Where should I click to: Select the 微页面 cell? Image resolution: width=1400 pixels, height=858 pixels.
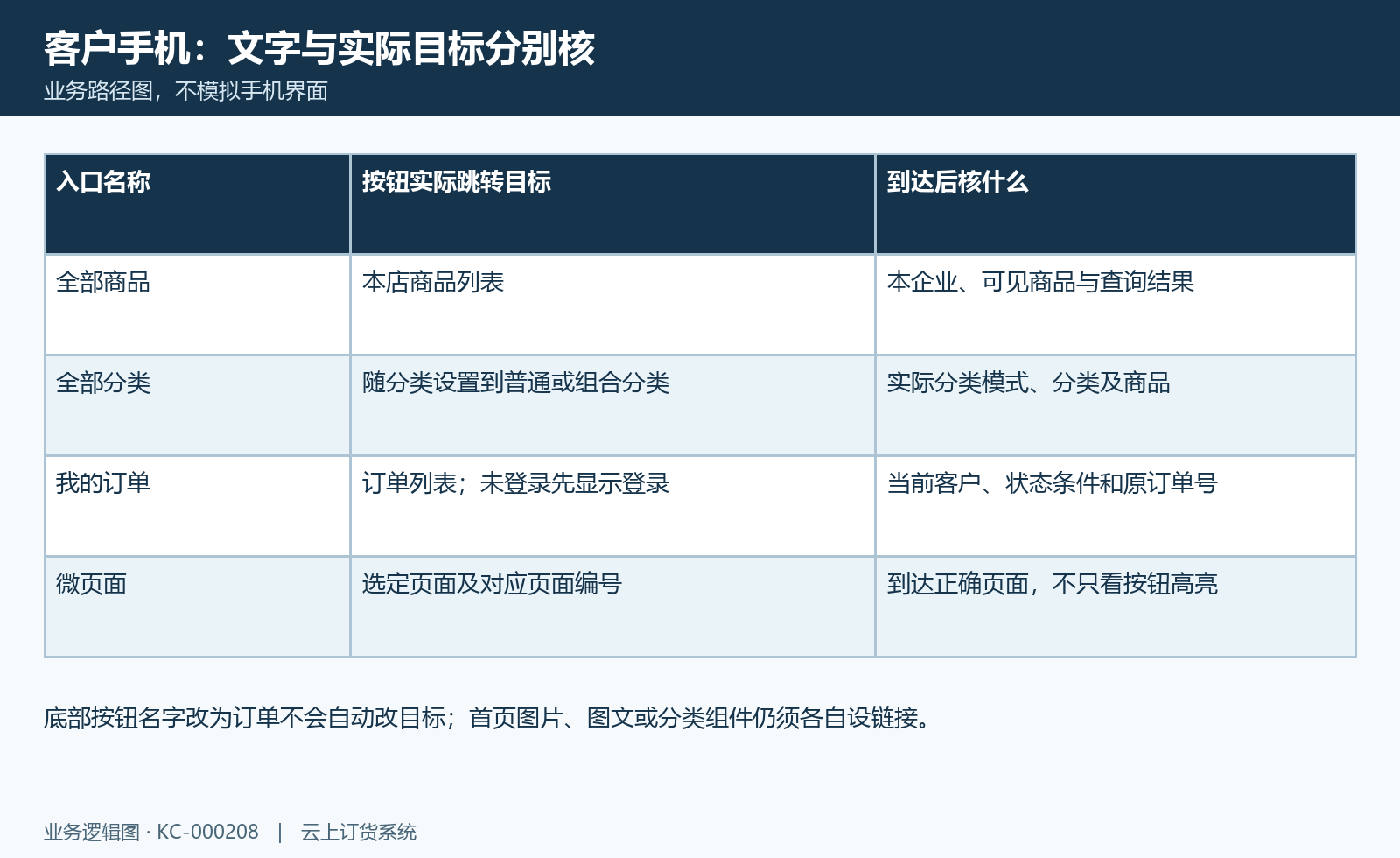[x=198, y=607]
